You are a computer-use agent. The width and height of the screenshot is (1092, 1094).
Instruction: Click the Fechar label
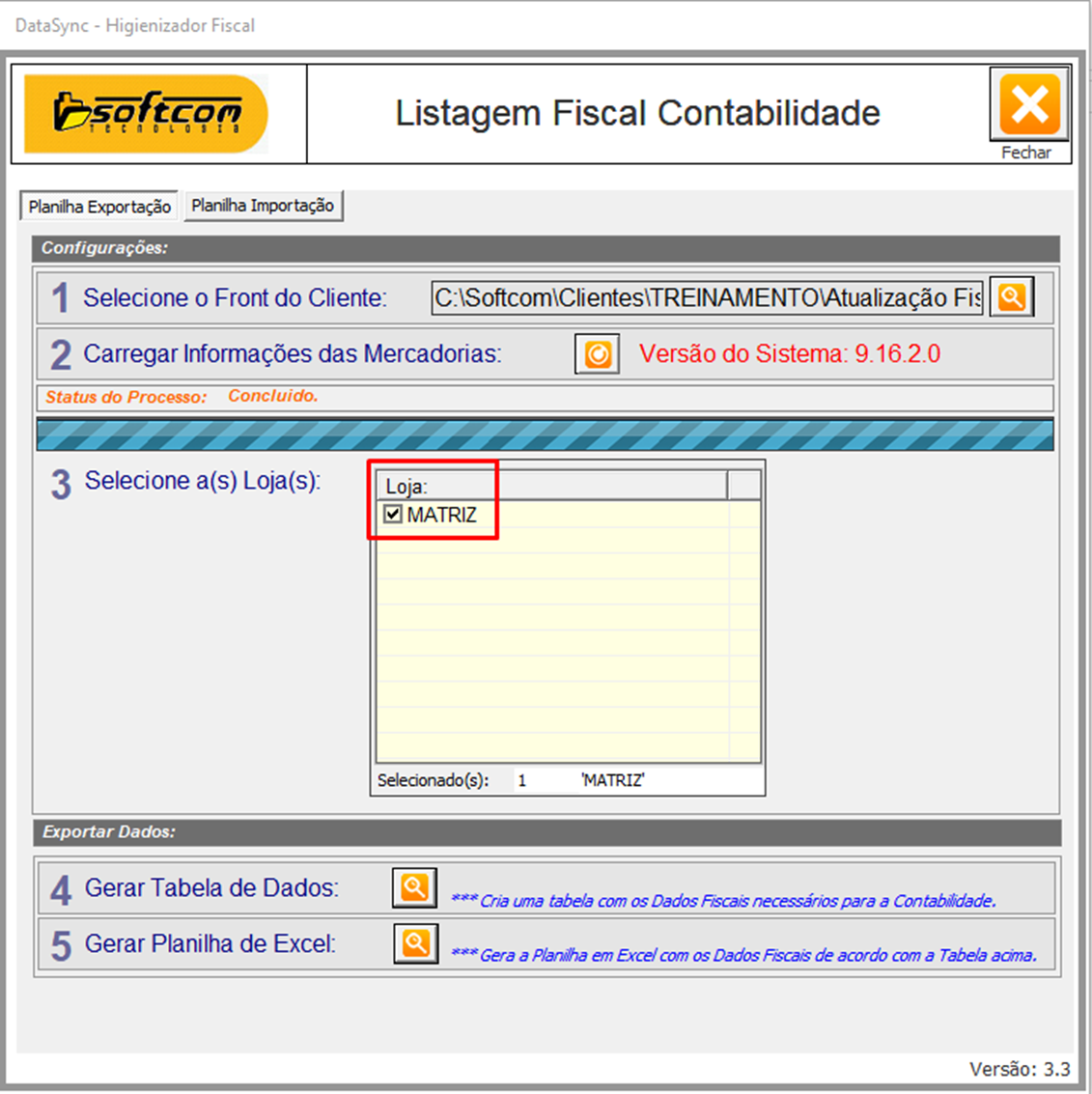point(1025,153)
